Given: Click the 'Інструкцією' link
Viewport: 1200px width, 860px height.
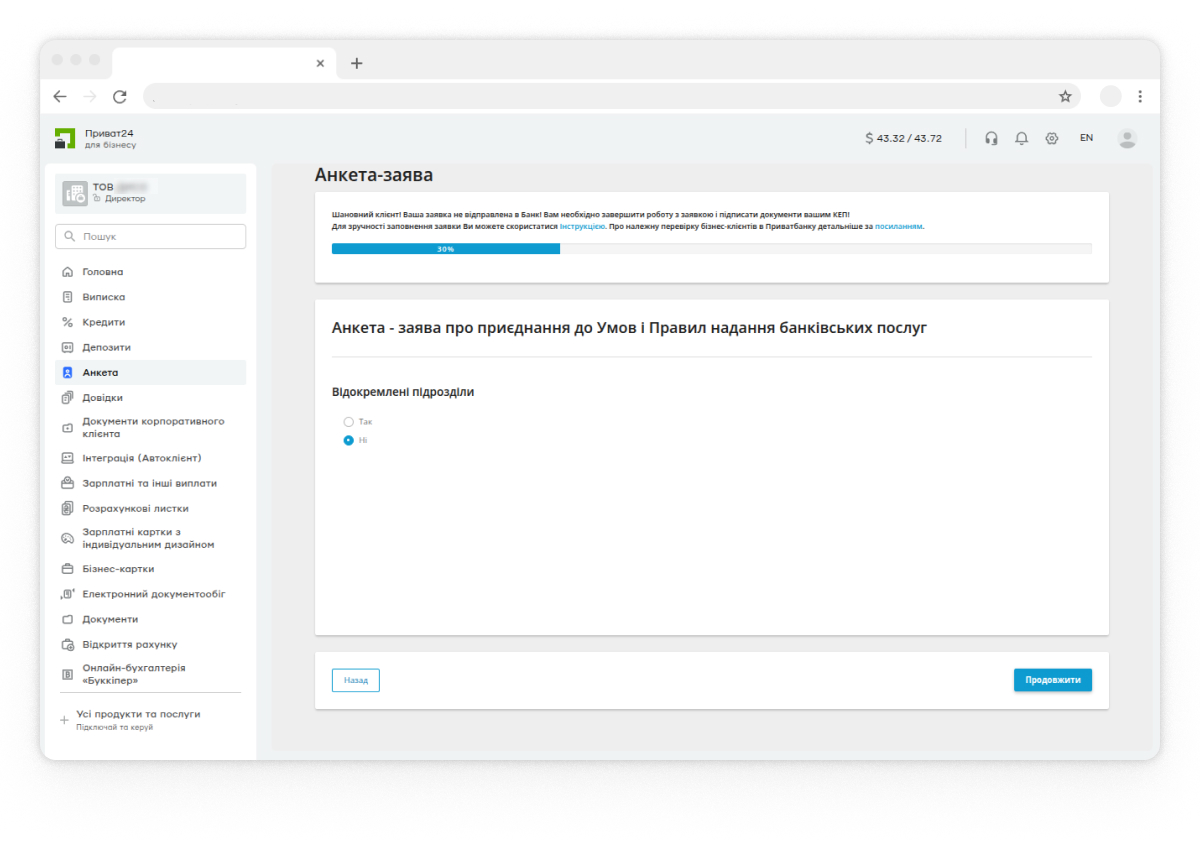Looking at the screenshot, I should (582, 227).
